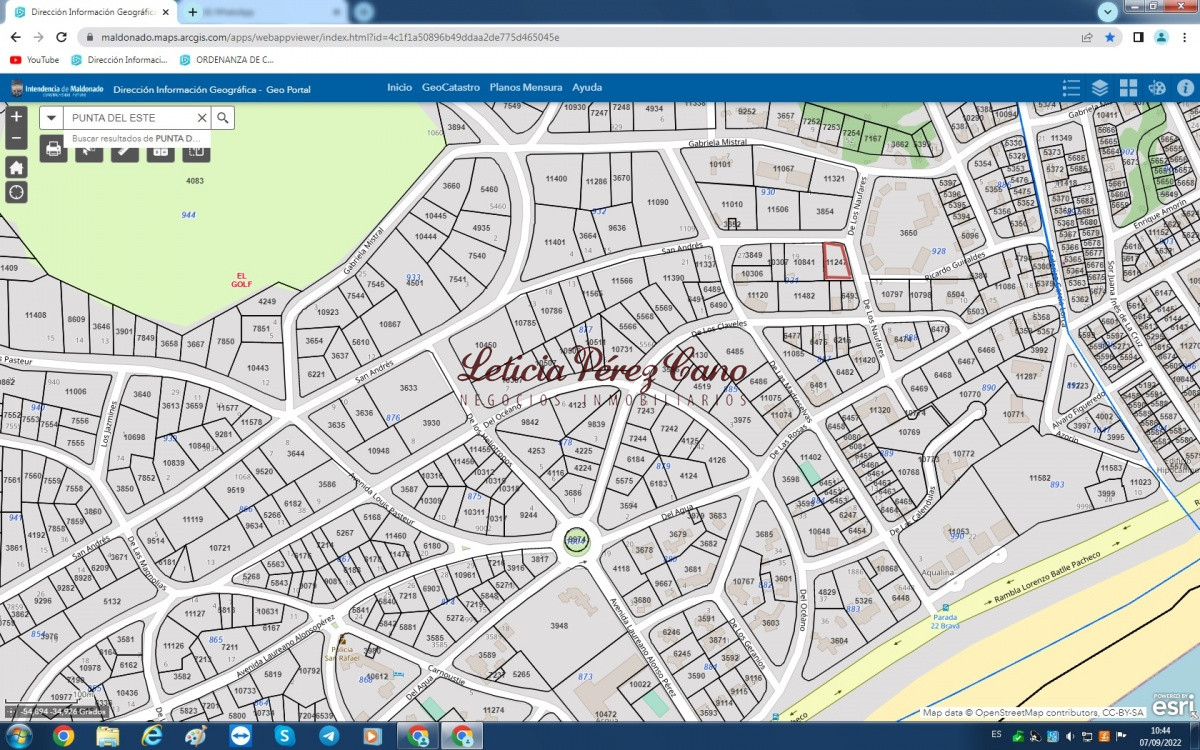Click the Parada 22 Brava bus stop marker
1200x750 pixels.
944,607
